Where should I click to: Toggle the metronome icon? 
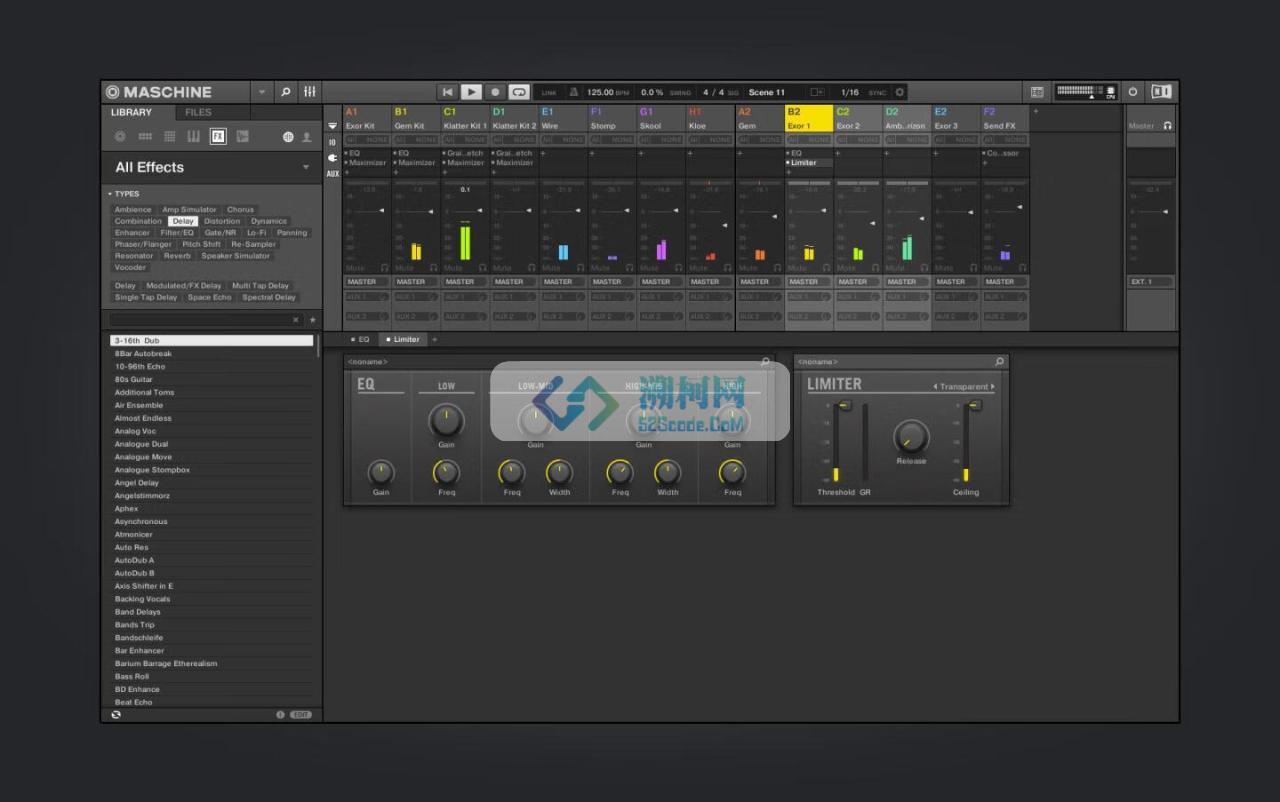tap(574, 92)
